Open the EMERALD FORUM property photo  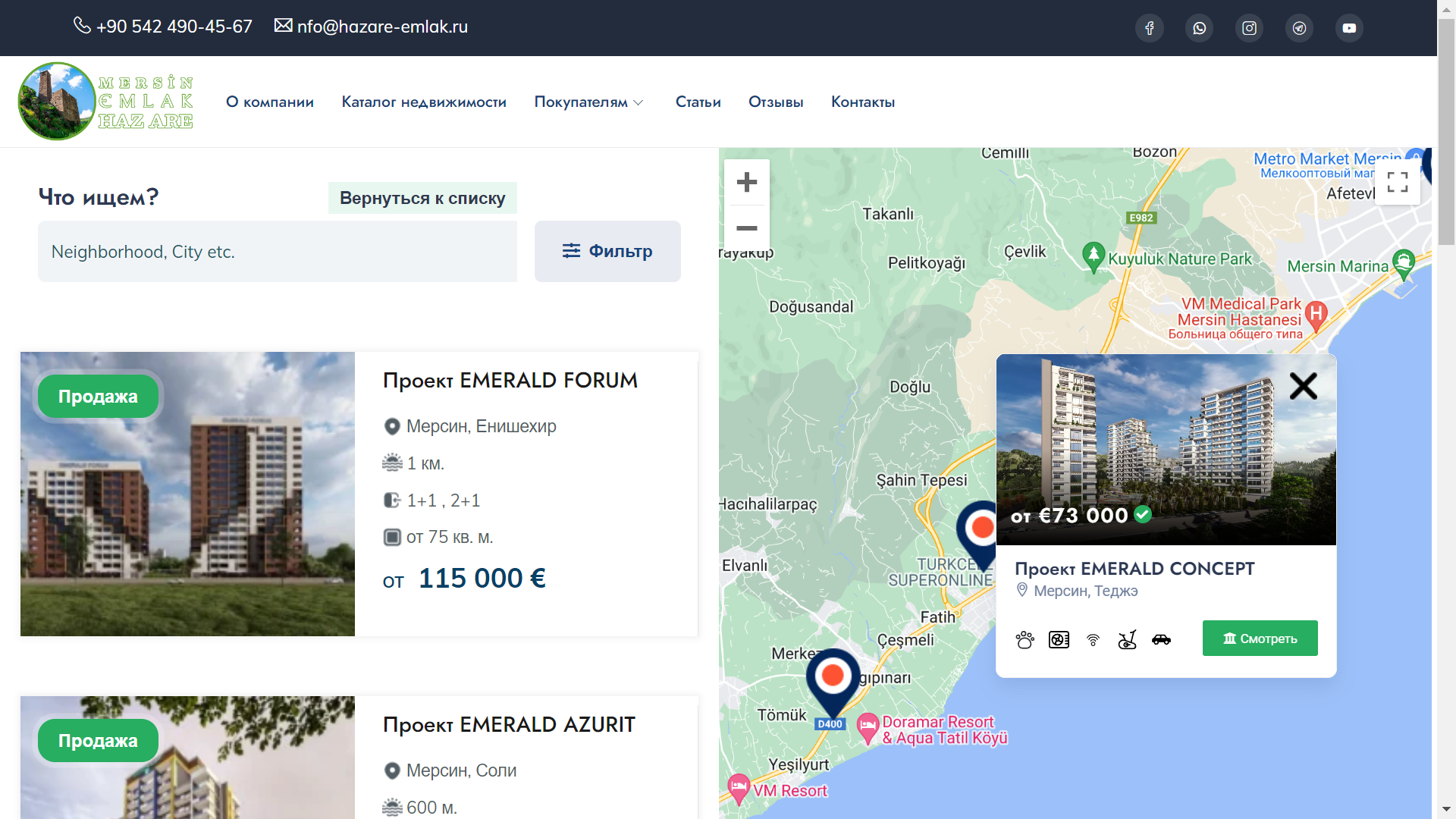(187, 494)
